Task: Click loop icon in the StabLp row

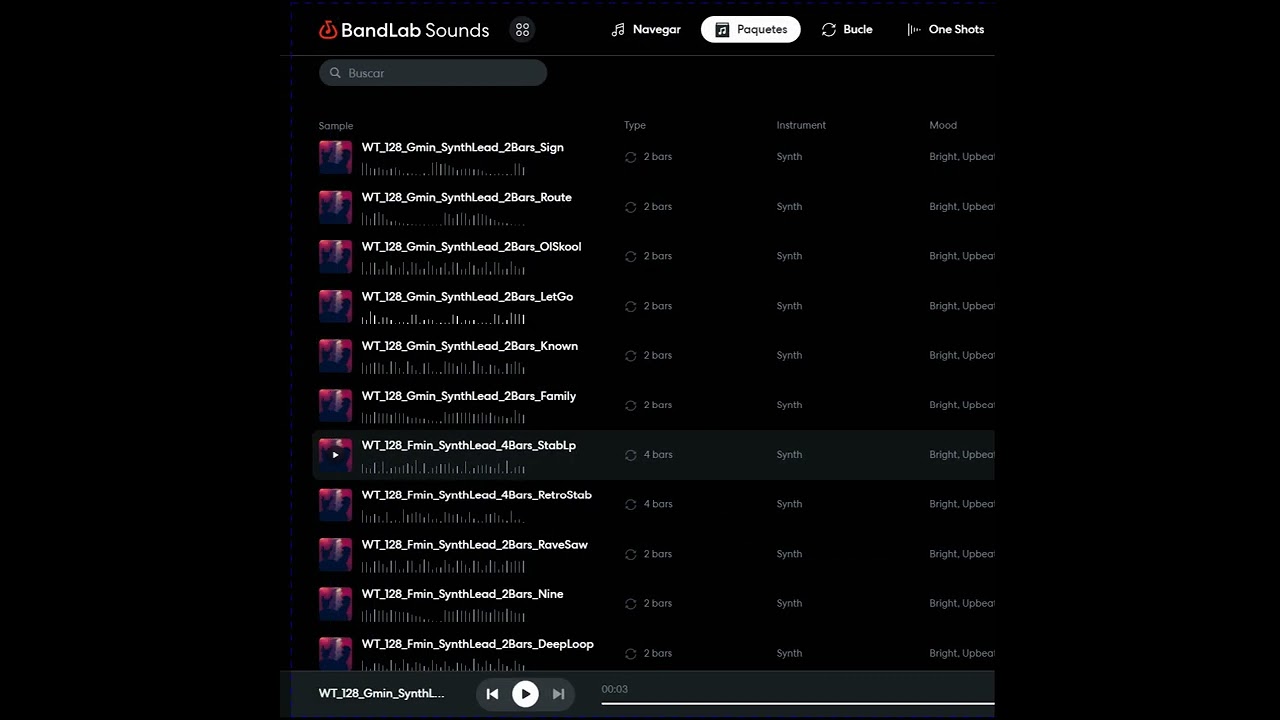Action: tap(630, 455)
